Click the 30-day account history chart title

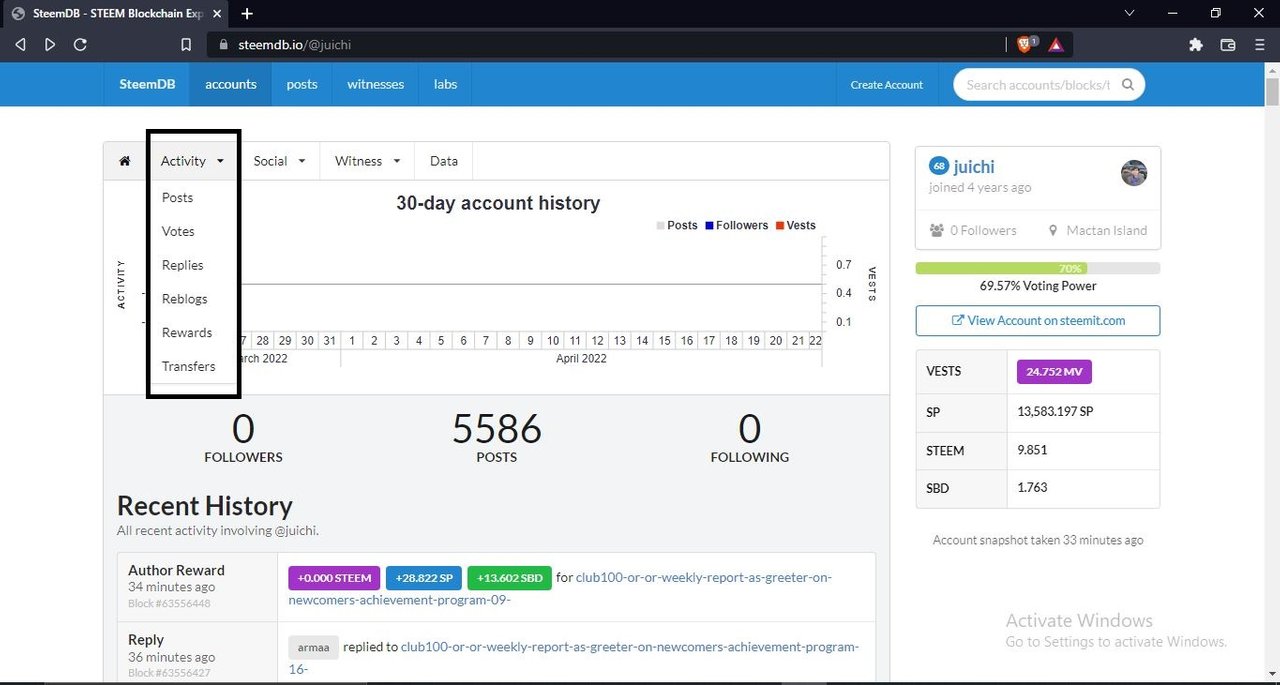[x=498, y=203]
